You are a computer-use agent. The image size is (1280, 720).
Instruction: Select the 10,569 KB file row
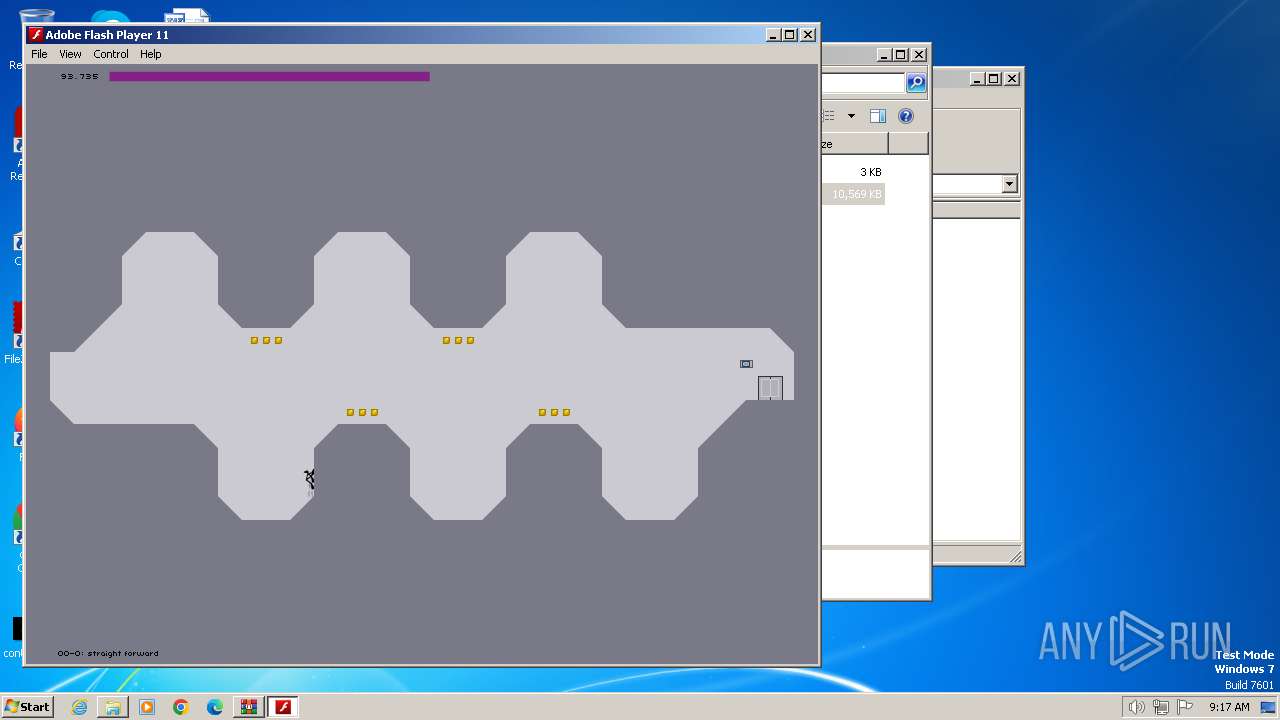pos(854,194)
